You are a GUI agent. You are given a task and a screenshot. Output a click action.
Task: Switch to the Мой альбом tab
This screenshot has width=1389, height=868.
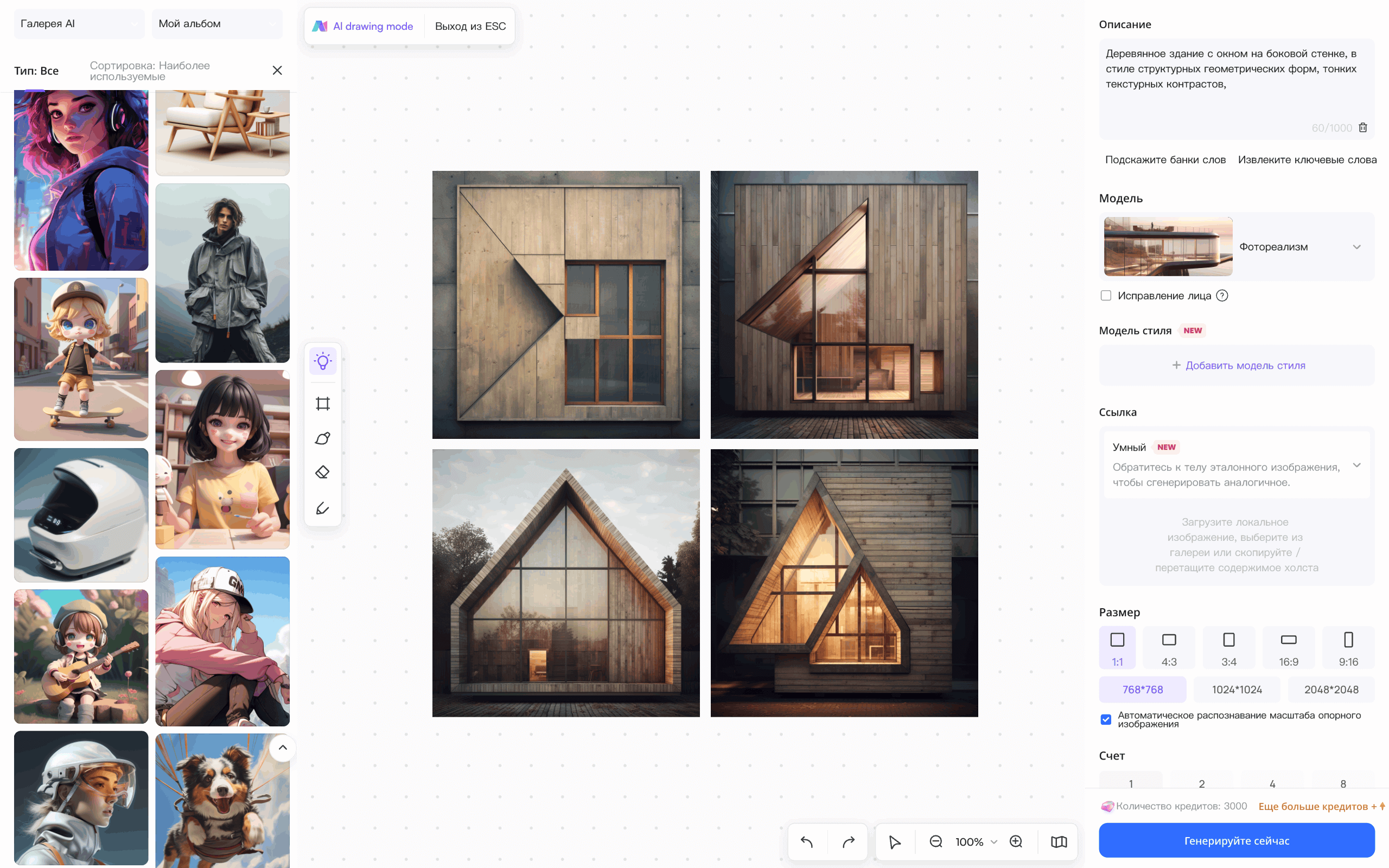[x=216, y=23]
